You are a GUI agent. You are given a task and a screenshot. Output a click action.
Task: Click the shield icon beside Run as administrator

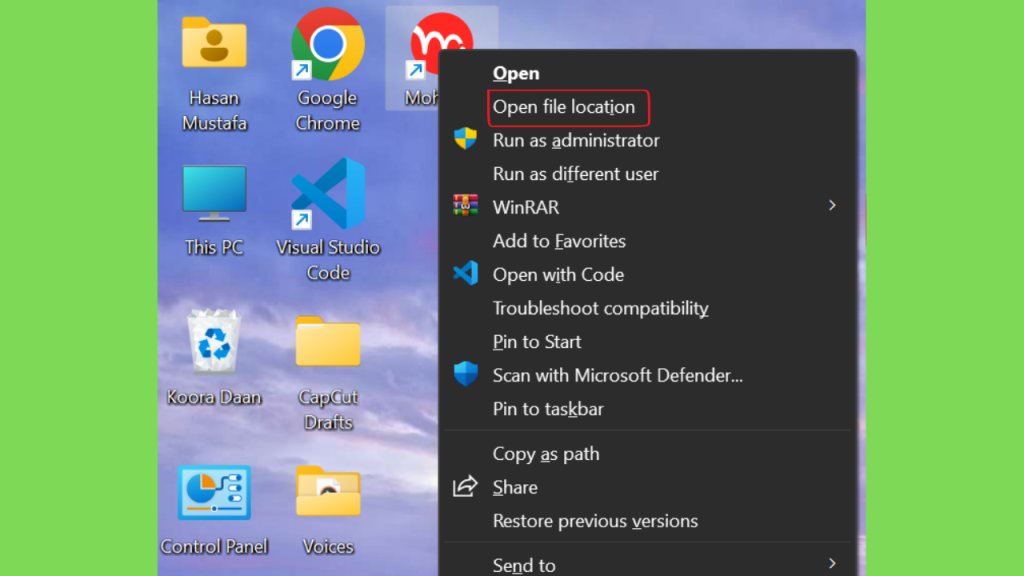click(466, 138)
